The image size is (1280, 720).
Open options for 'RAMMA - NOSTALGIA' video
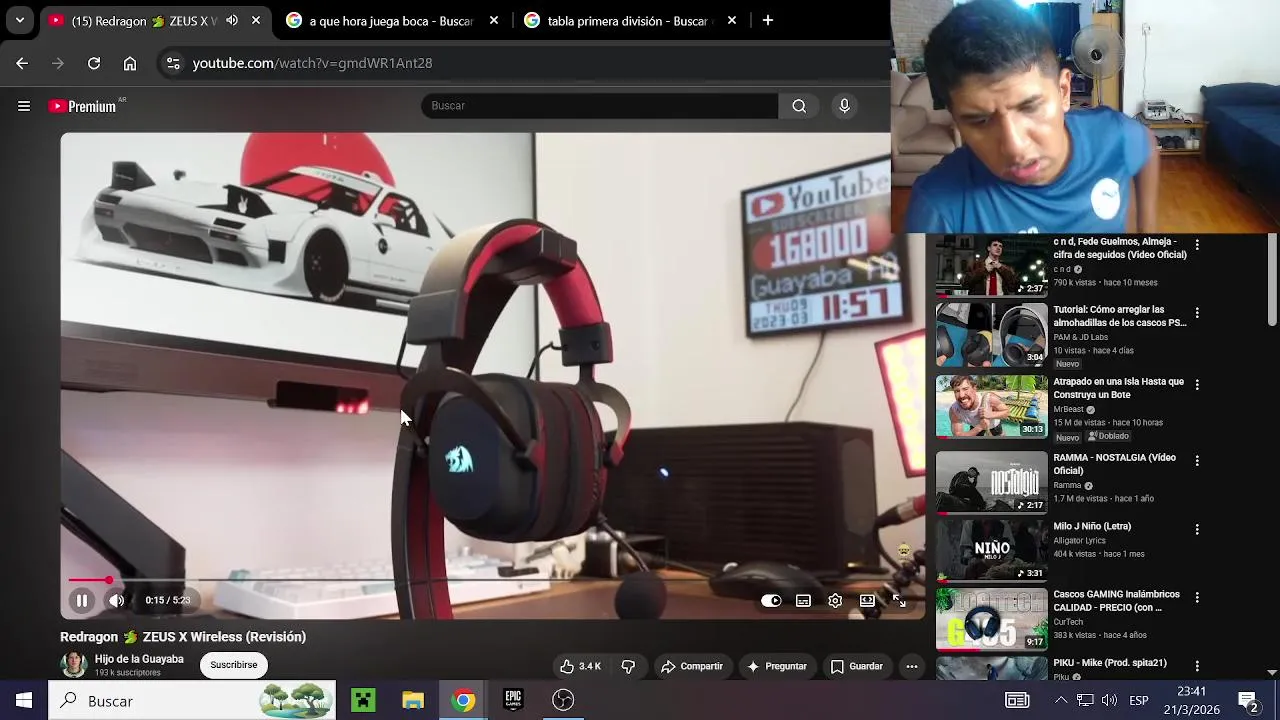(1197, 460)
